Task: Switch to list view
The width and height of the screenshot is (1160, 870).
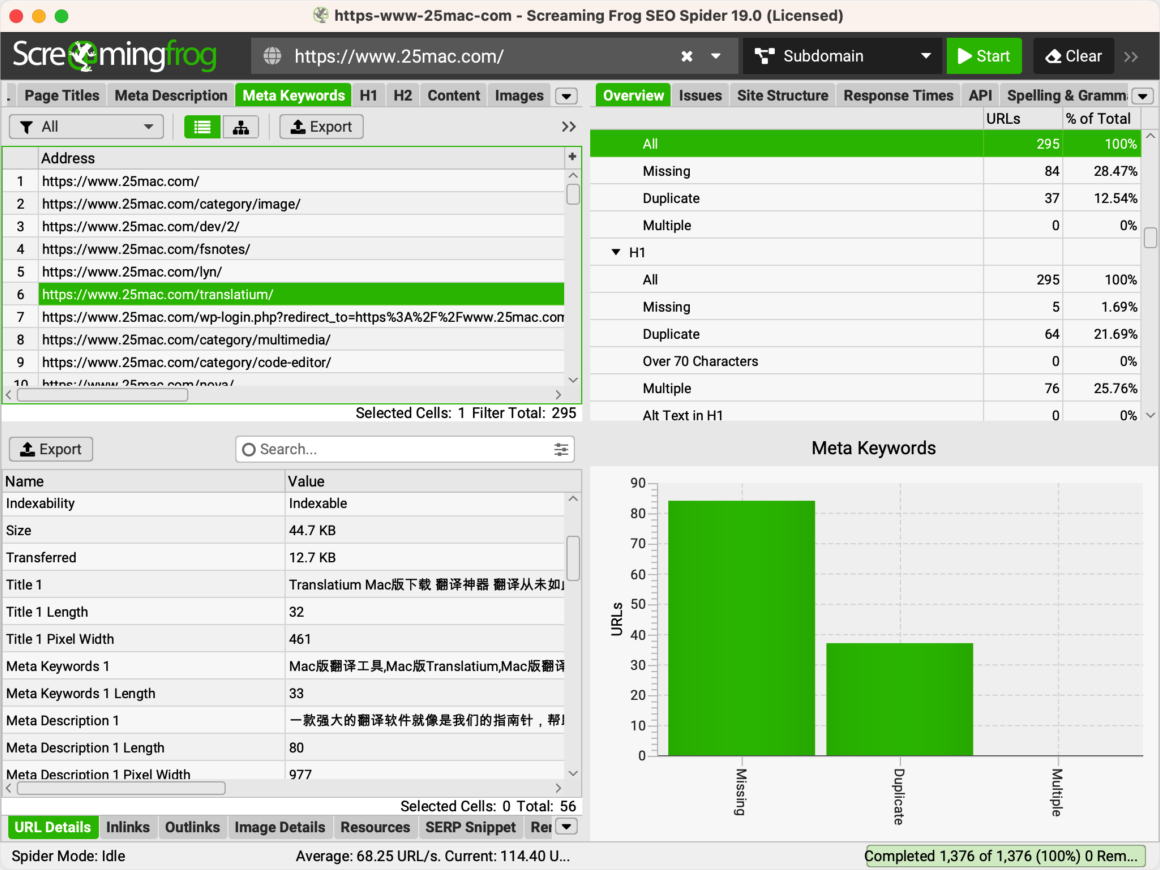Action: tap(202, 127)
